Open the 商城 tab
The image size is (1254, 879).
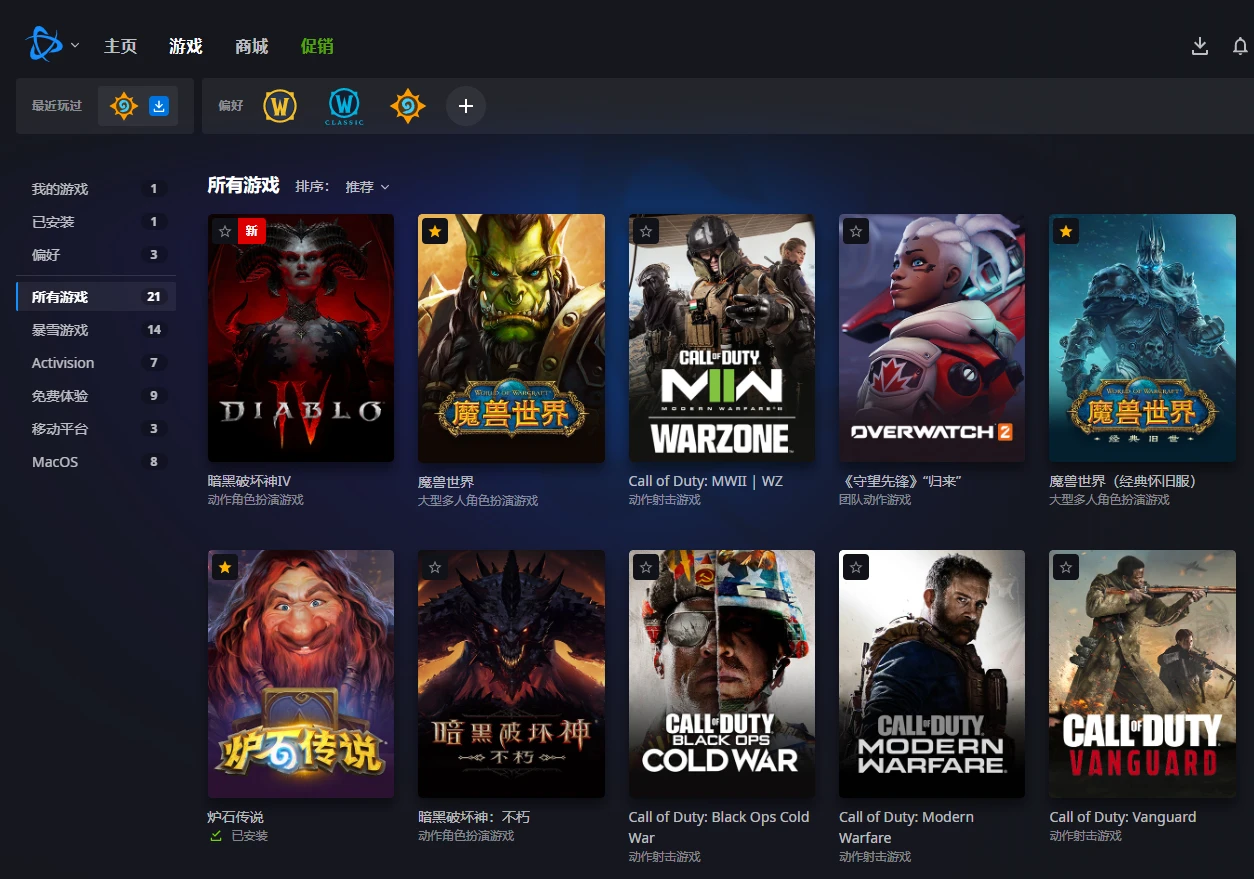[x=252, y=46]
